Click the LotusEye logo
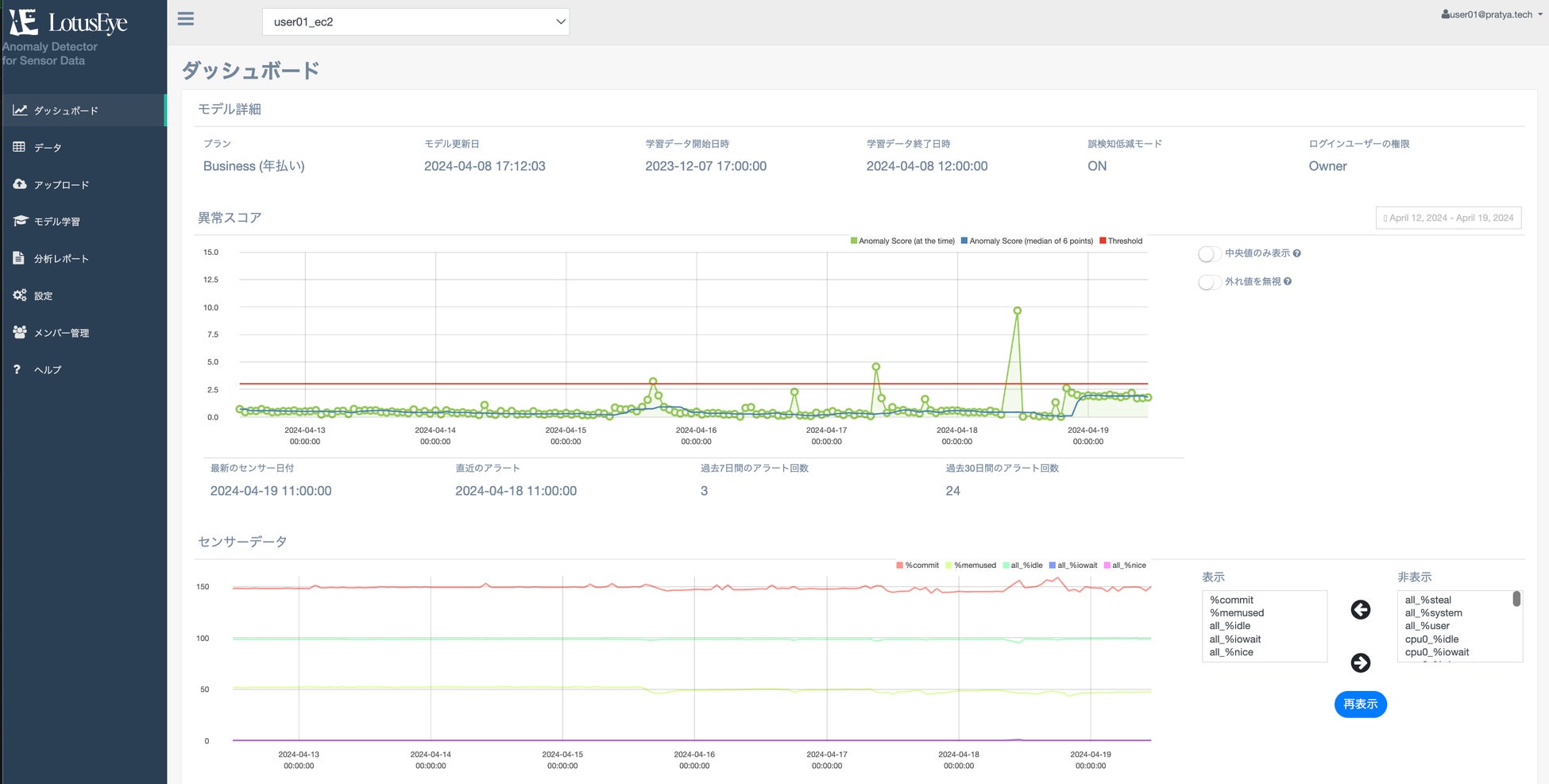The image size is (1549, 784). point(68,22)
